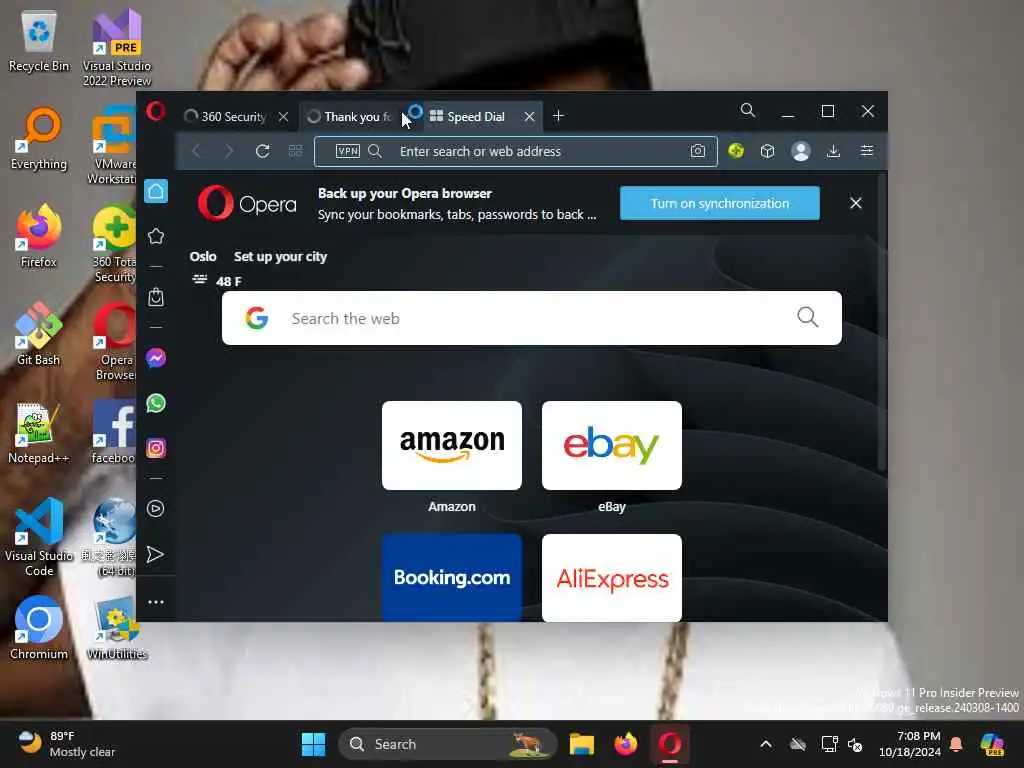Click the muted volume tray icon
The image size is (1024, 768).
(855, 744)
